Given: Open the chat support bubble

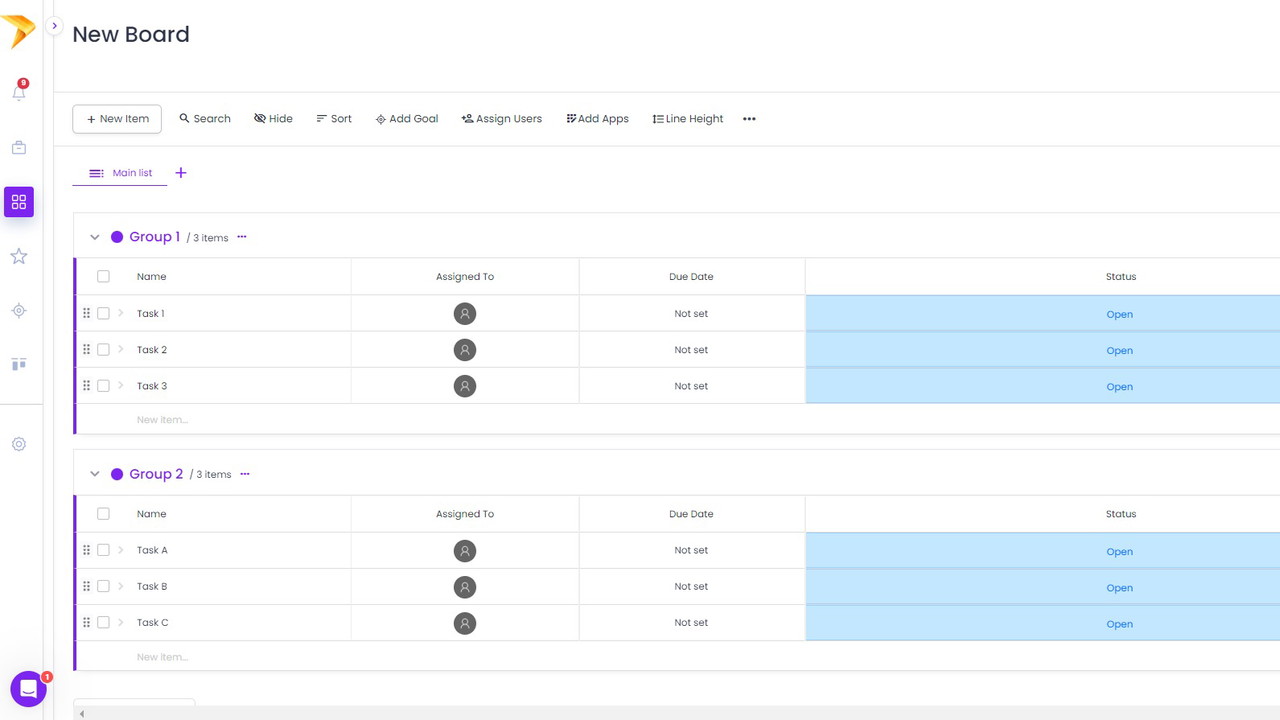Looking at the screenshot, I should pyautogui.click(x=28, y=689).
